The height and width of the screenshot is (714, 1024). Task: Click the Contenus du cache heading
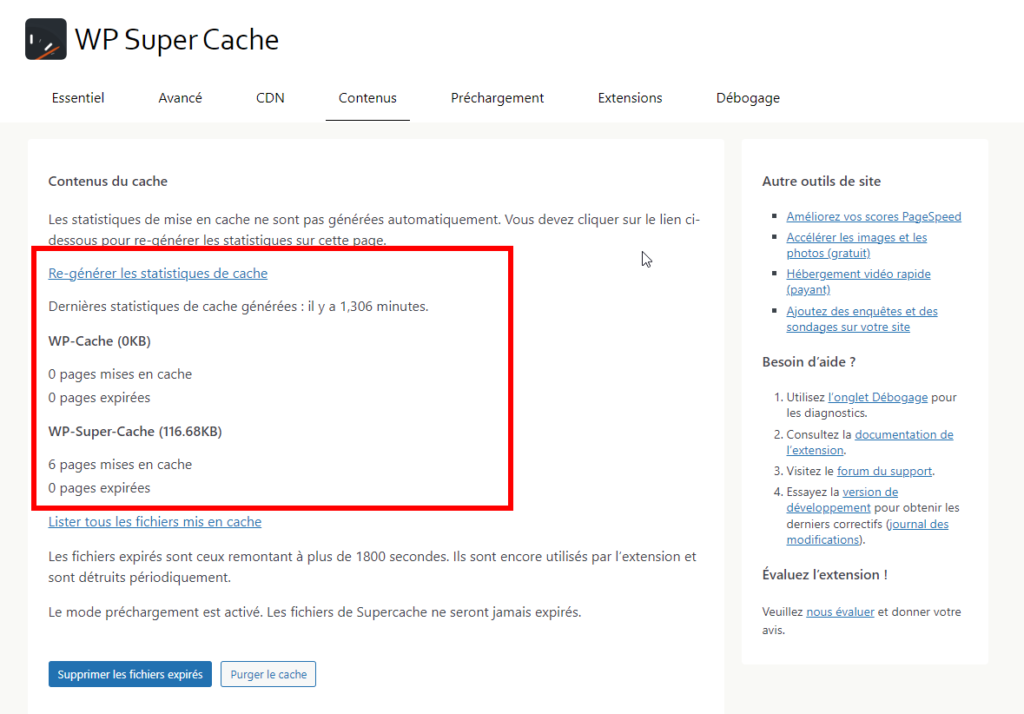tap(108, 181)
